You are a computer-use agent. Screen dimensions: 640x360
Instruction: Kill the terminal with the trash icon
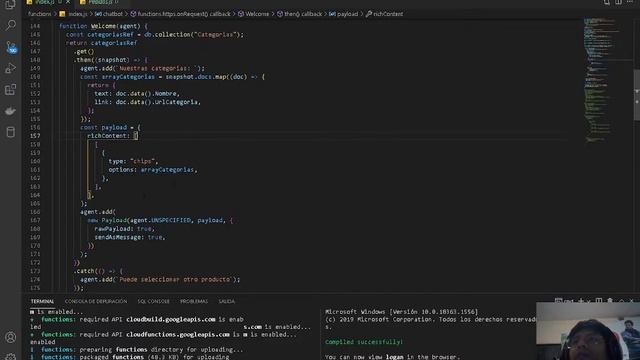point(610,301)
